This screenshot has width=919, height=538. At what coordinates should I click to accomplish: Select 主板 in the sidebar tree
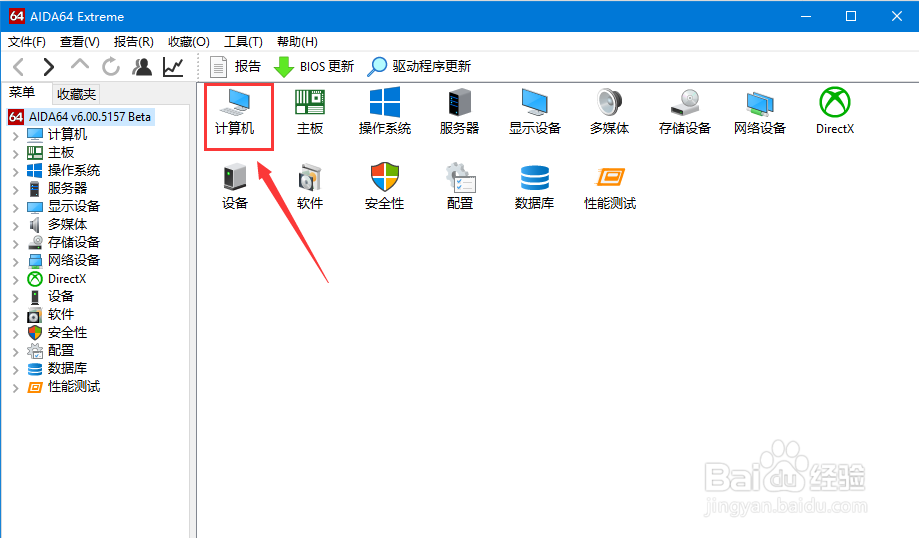(x=61, y=153)
